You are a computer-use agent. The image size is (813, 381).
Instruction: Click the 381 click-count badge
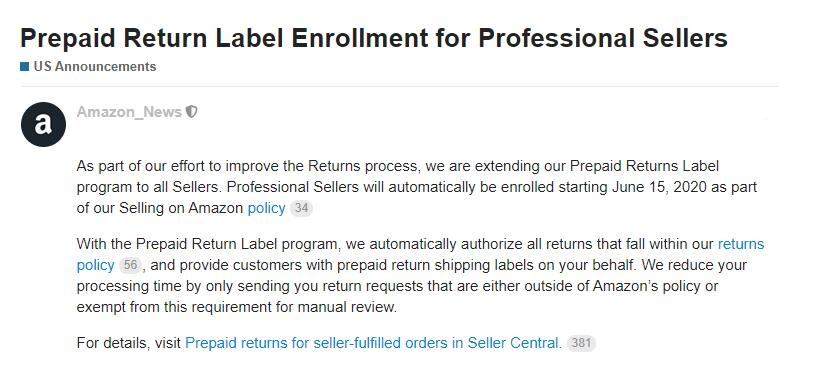click(581, 343)
